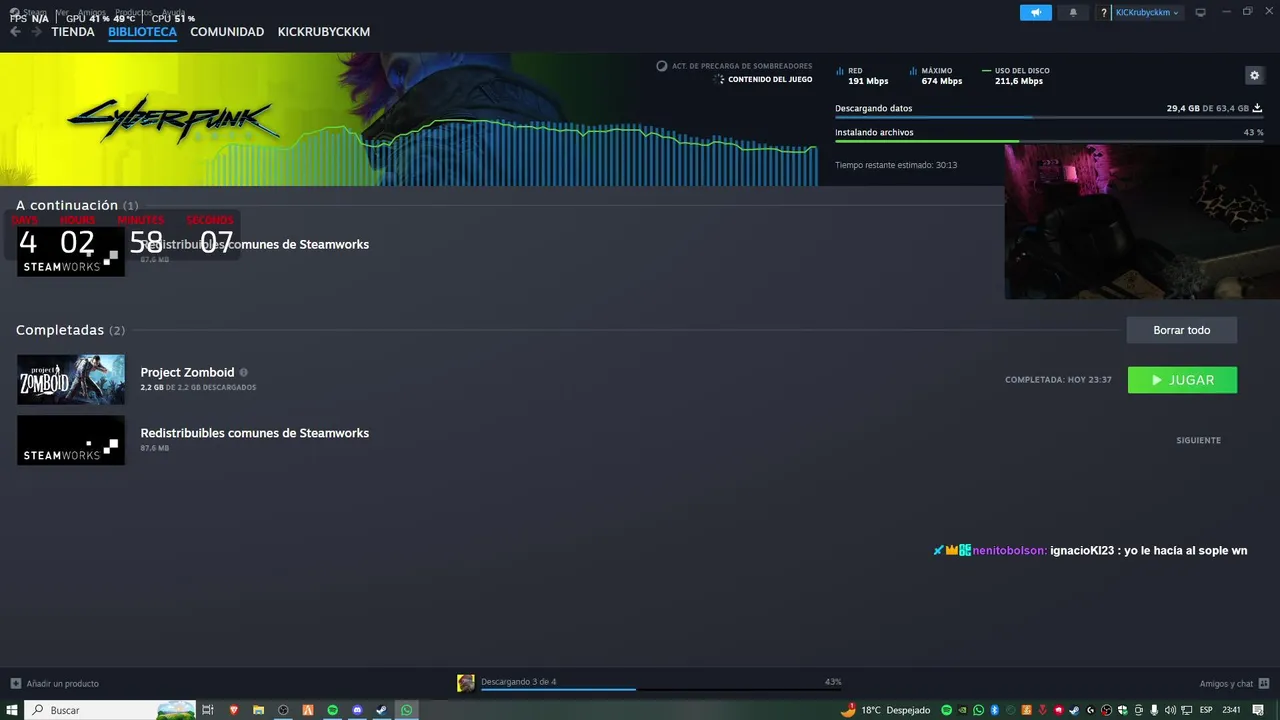Click the 29,4 GB download size download icon
Screen dimensions: 1280x720
point(1257,108)
